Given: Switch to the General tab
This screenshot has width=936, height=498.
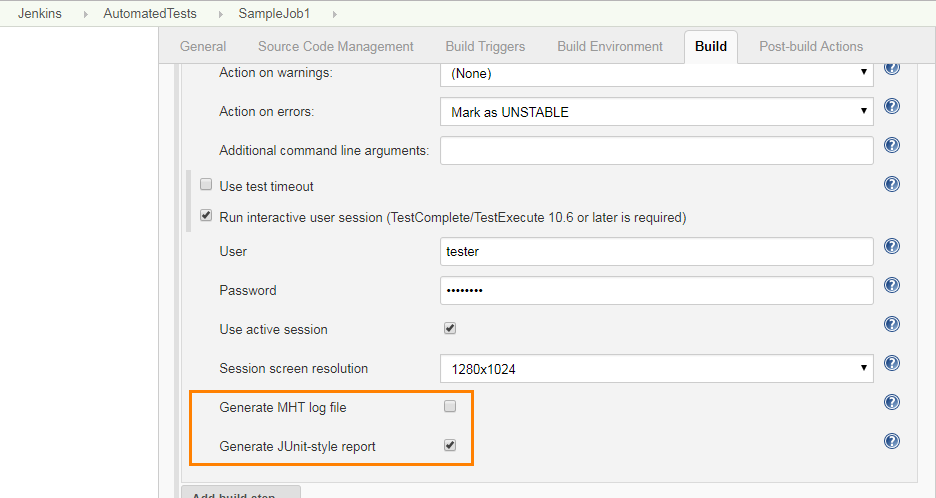Looking at the screenshot, I should (x=203, y=47).
